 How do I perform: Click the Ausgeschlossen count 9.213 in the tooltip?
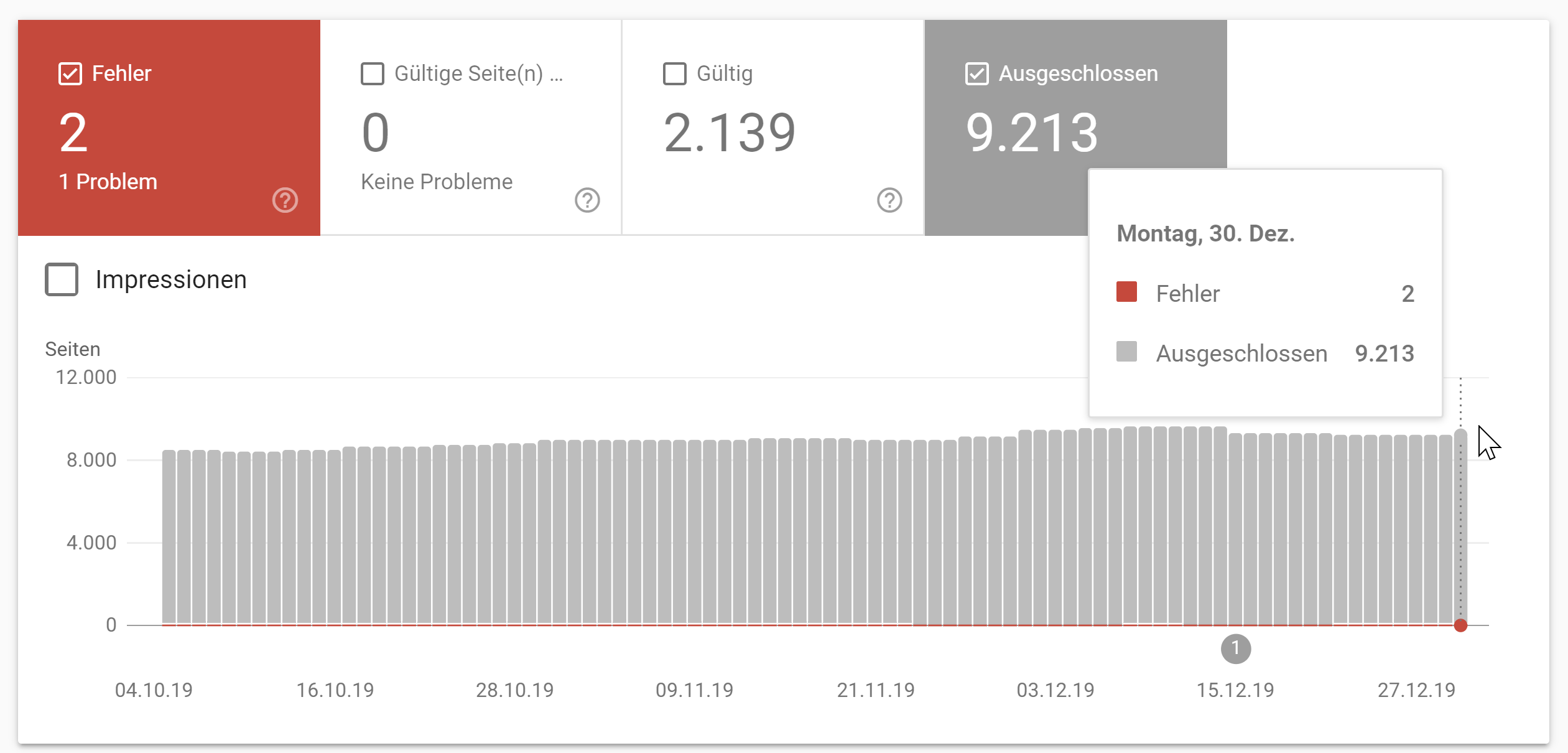[x=1386, y=353]
